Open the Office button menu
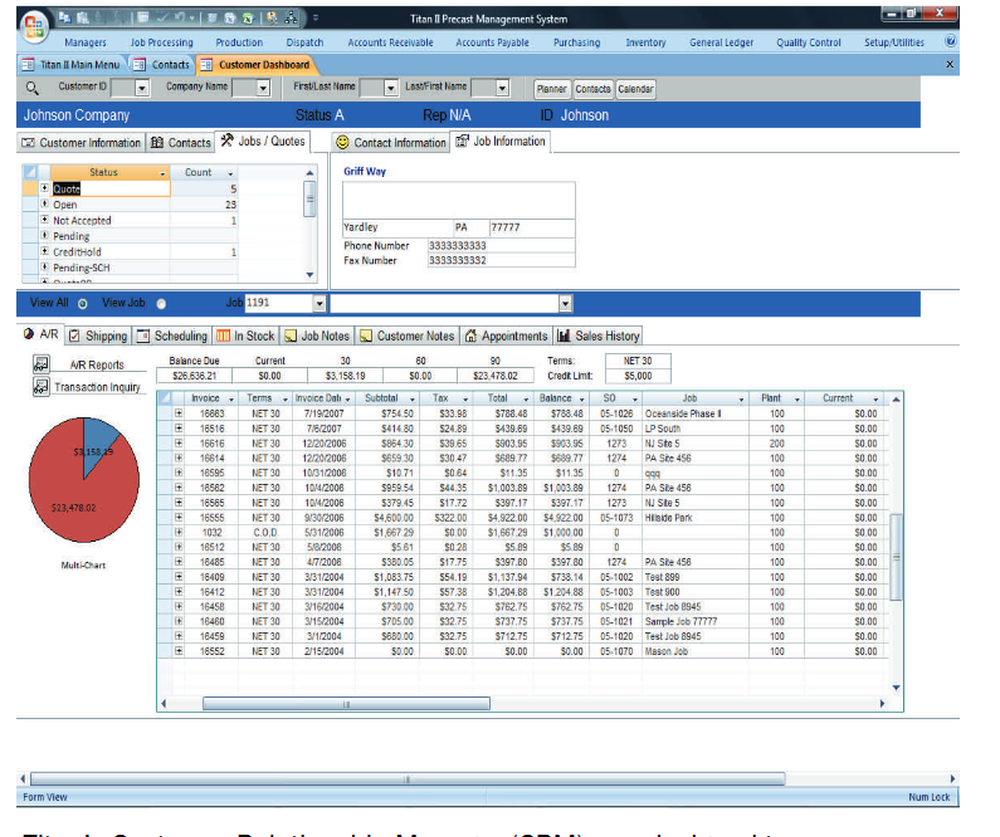This screenshot has height=837, width=1000. tap(33, 26)
